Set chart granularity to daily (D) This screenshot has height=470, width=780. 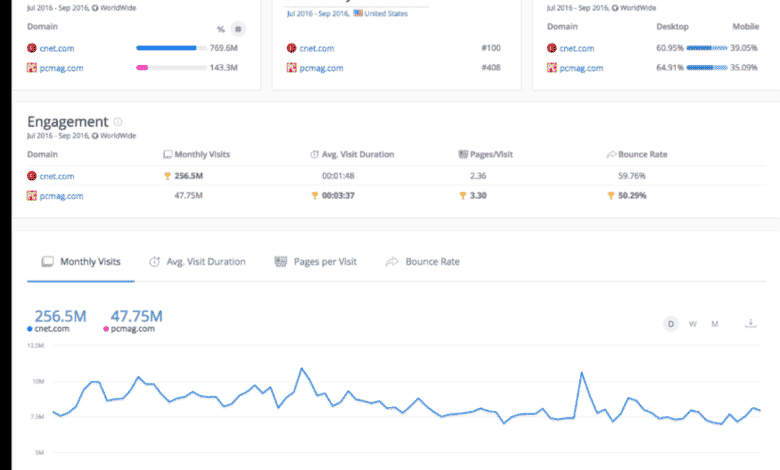coord(671,324)
